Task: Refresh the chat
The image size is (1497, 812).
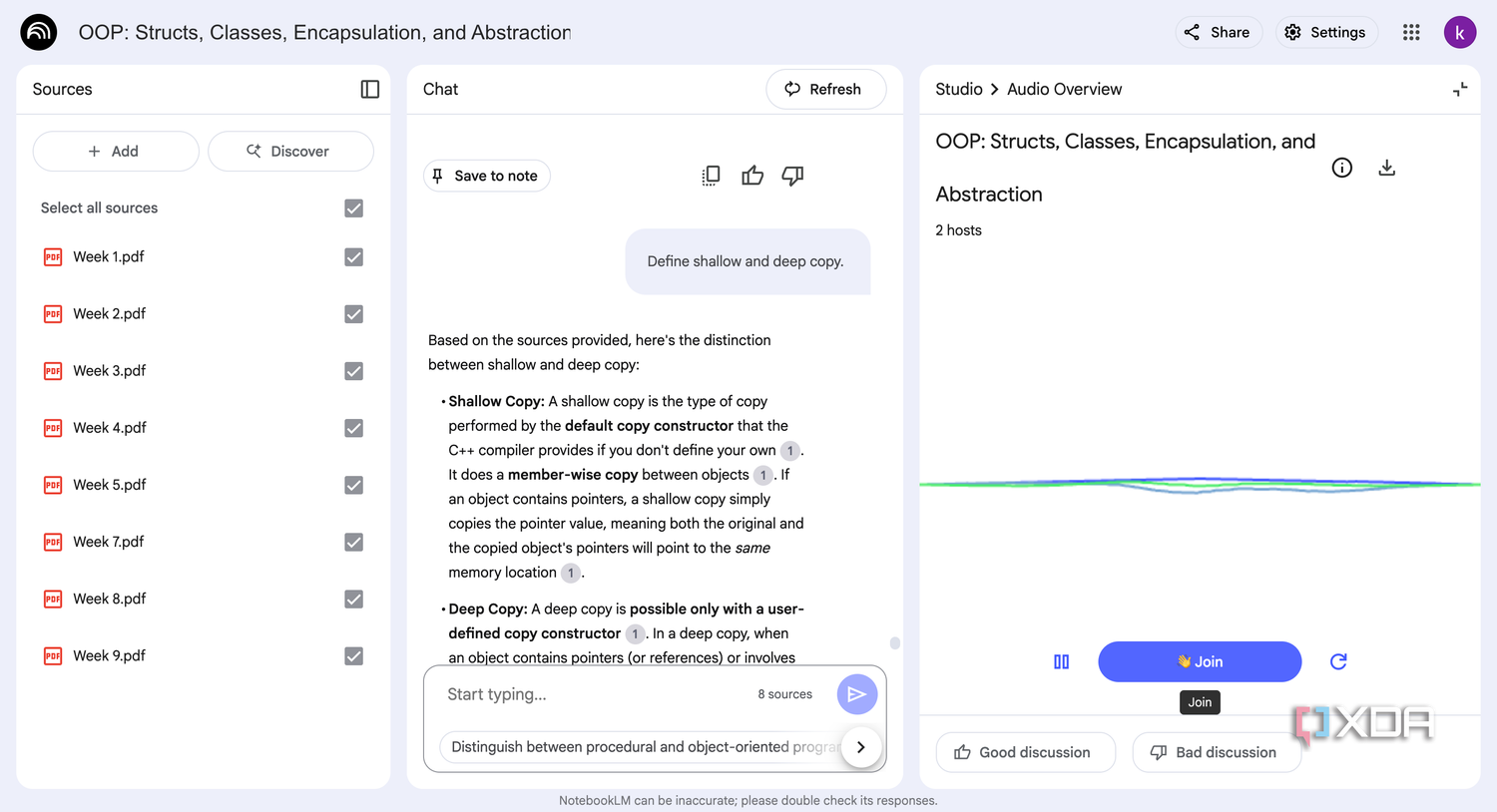Action: [825, 89]
